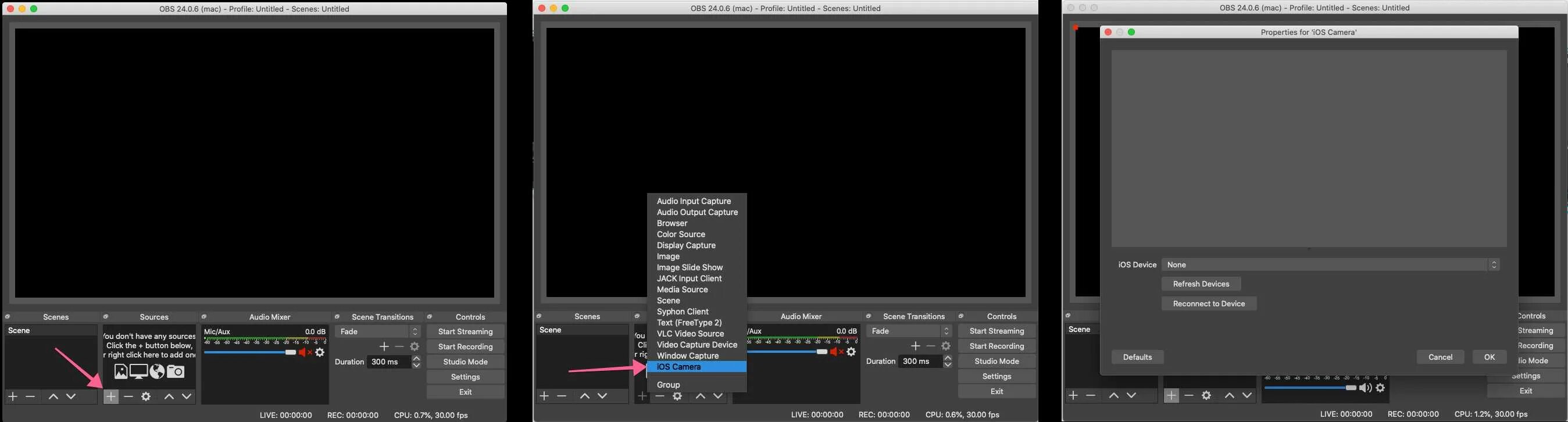Click the volume slider in the right OBS window
This screenshot has height=422, width=1568.
1310,388
